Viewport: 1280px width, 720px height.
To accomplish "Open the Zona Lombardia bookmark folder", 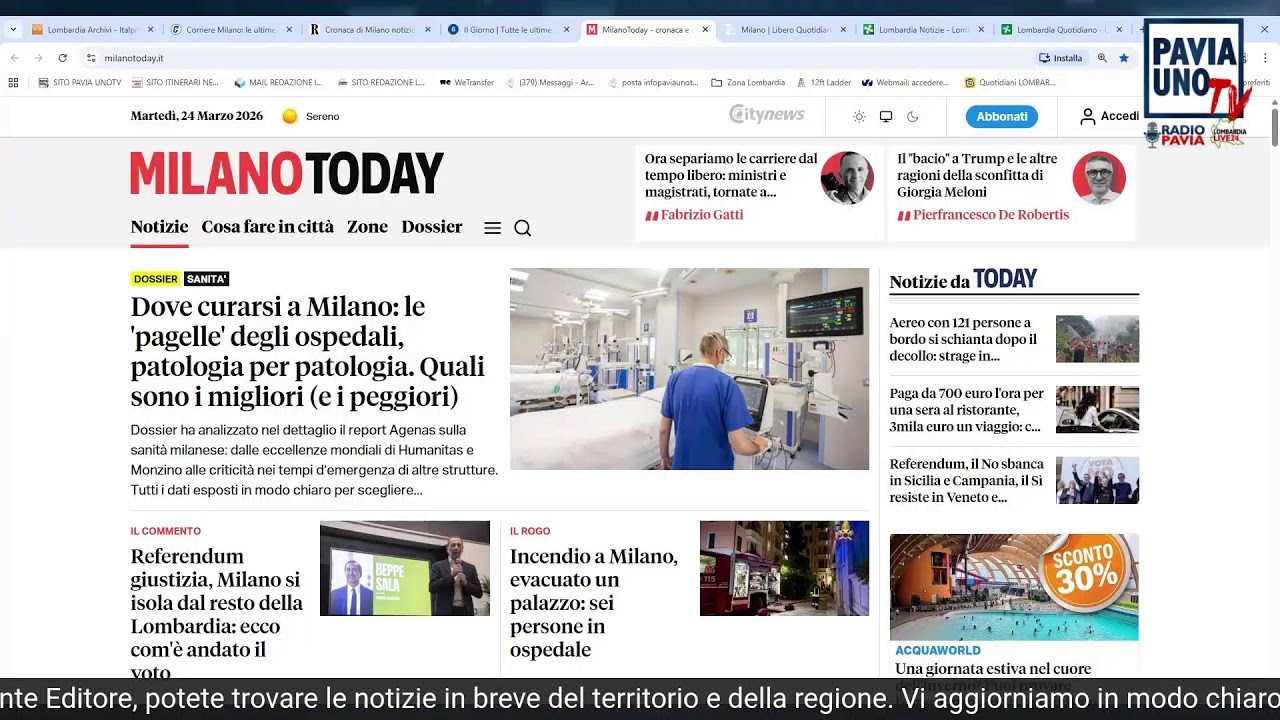I will pyautogui.click(x=748, y=82).
